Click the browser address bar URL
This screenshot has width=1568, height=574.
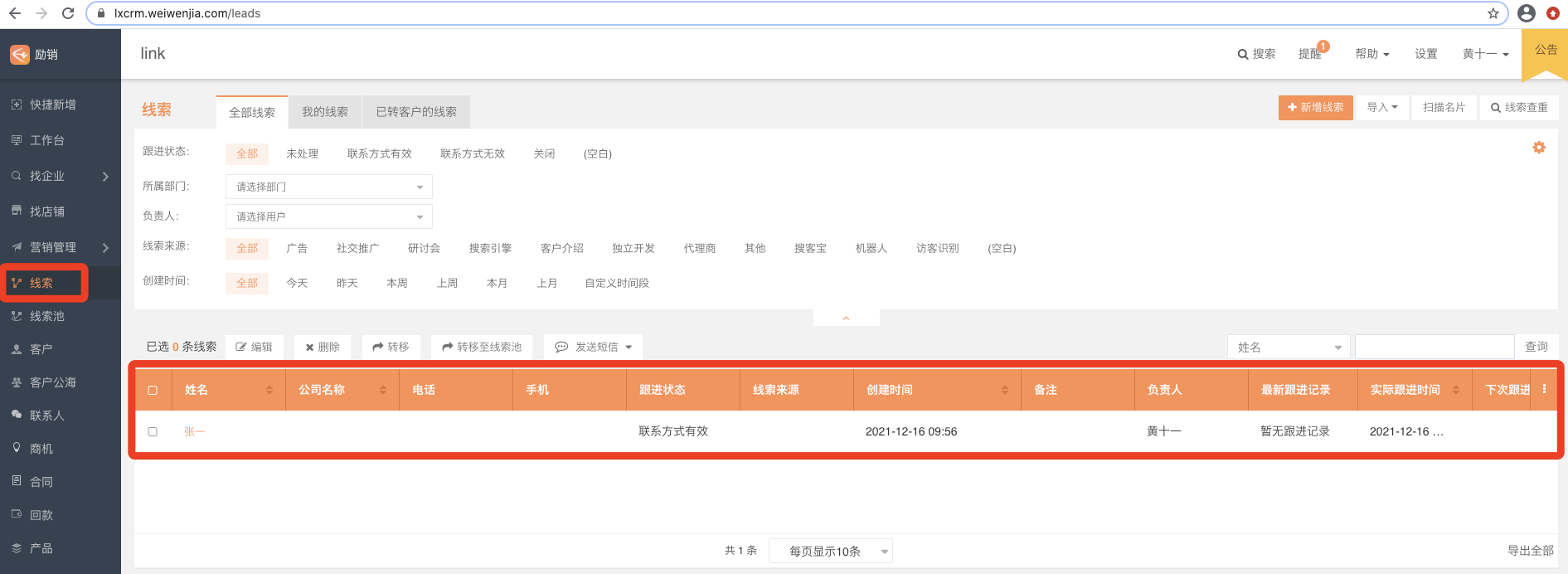click(x=187, y=13)
